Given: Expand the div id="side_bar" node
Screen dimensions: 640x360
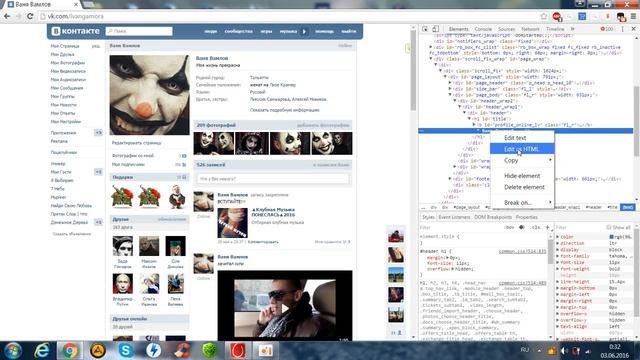Looking at the screenshot, I should 450,89.
